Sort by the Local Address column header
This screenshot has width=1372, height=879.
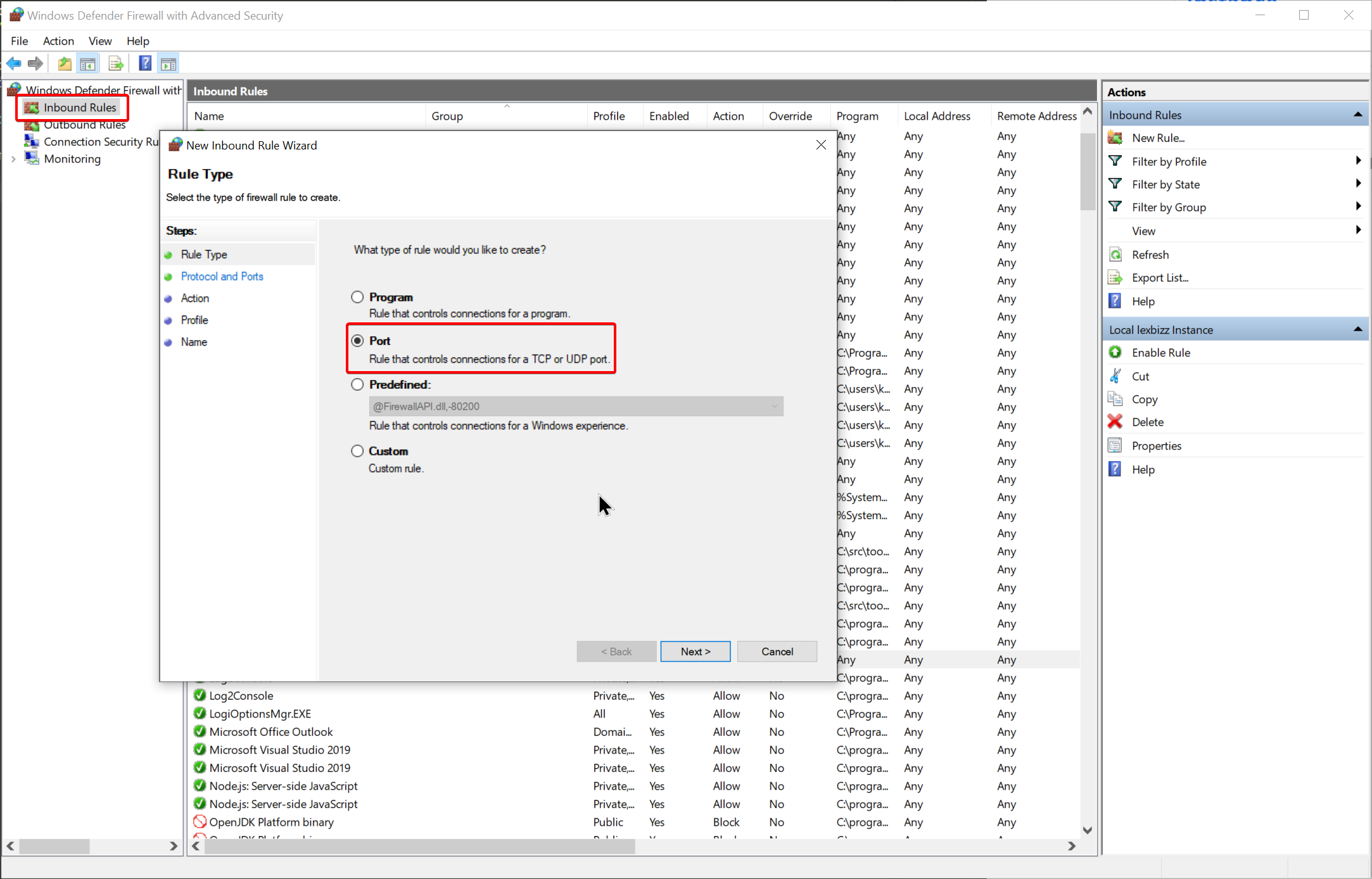tap(943, 116)
